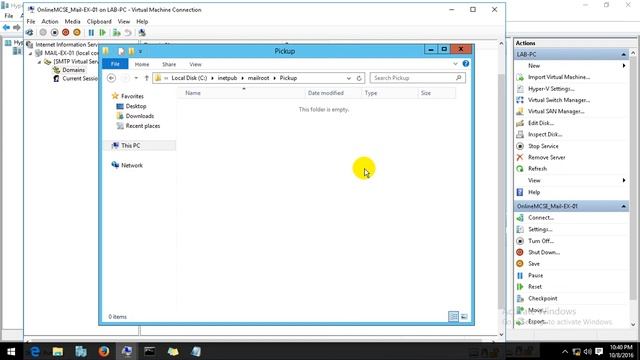
Task: Open the VM Connection View menu
Action: [x=124, y=22]
